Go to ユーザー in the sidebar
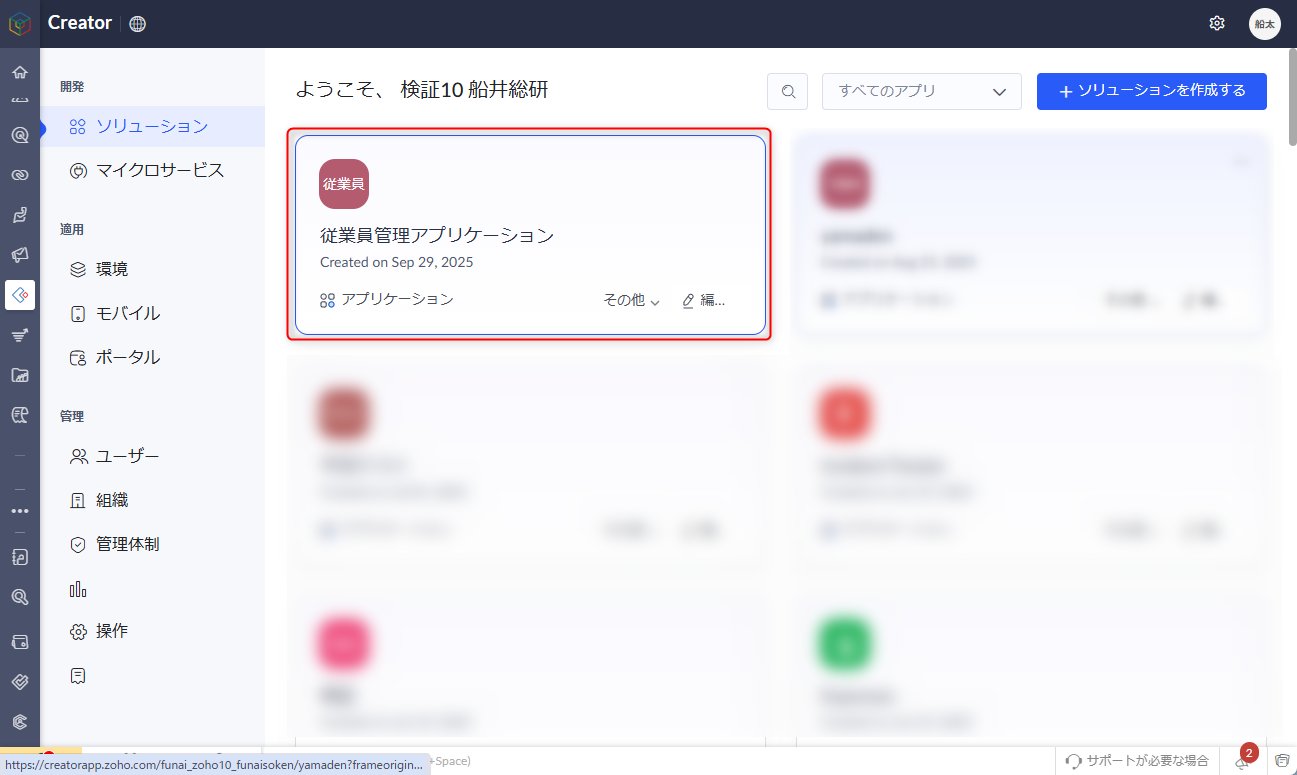The image size is (1297, 775). pos(127,456)
